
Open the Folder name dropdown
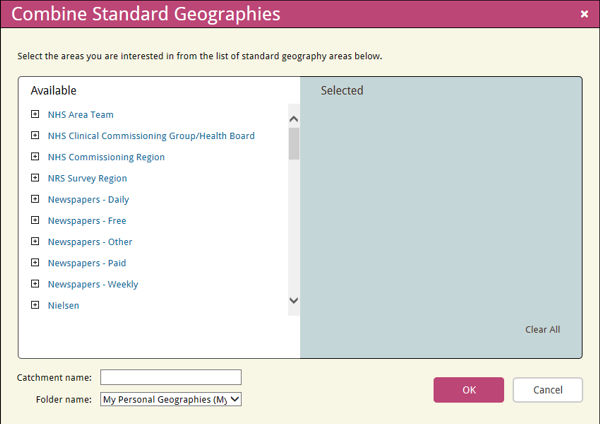(171, 399)
